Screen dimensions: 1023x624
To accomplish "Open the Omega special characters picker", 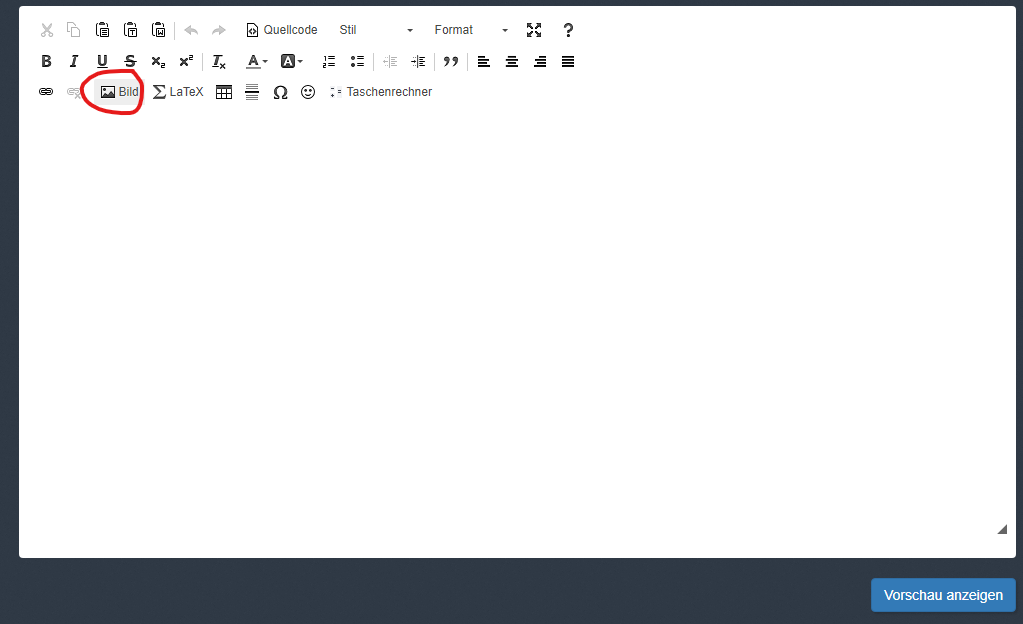I will [280, 92].
